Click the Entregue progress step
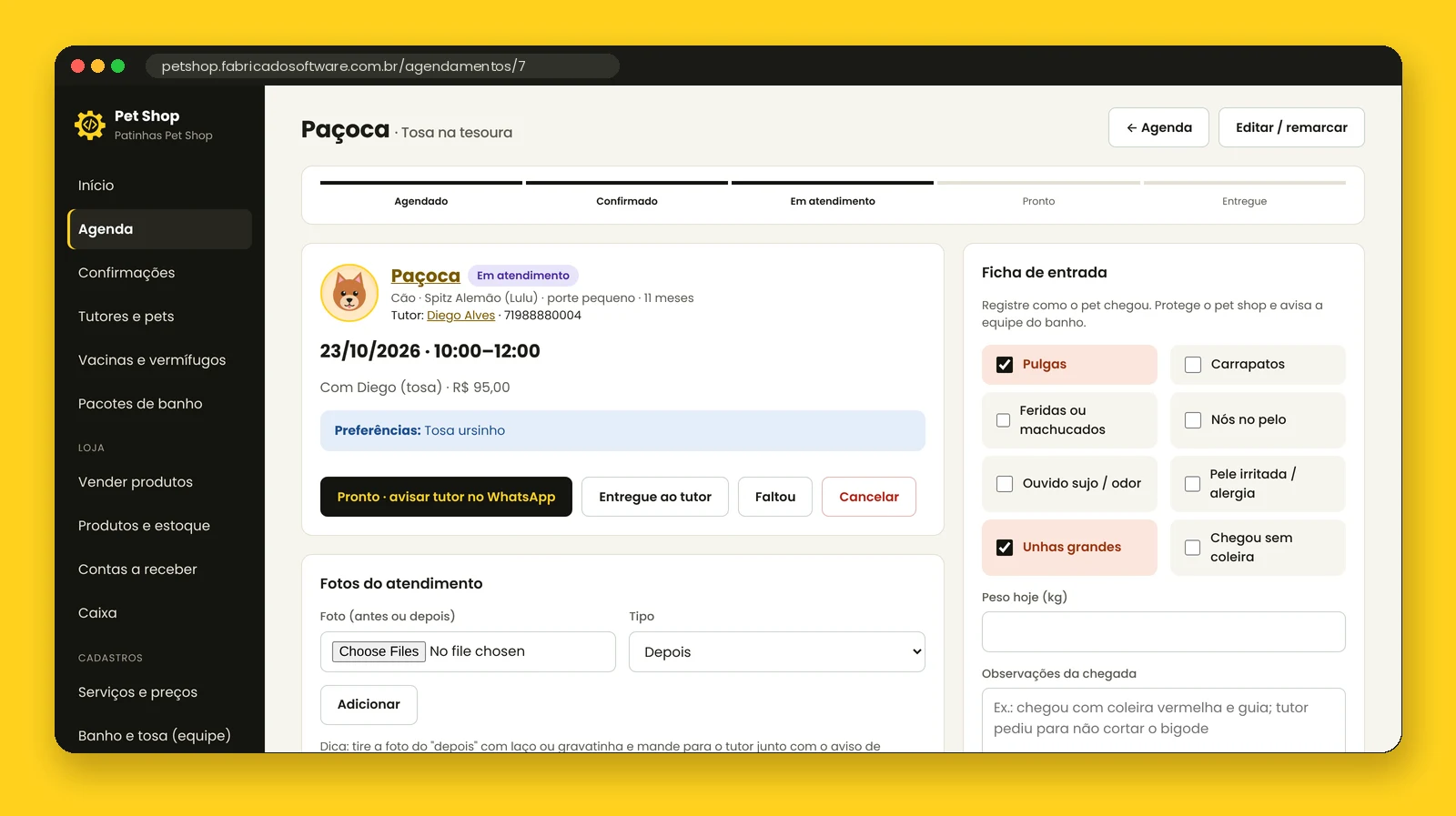The image size is (1456, 816). 1245,196
